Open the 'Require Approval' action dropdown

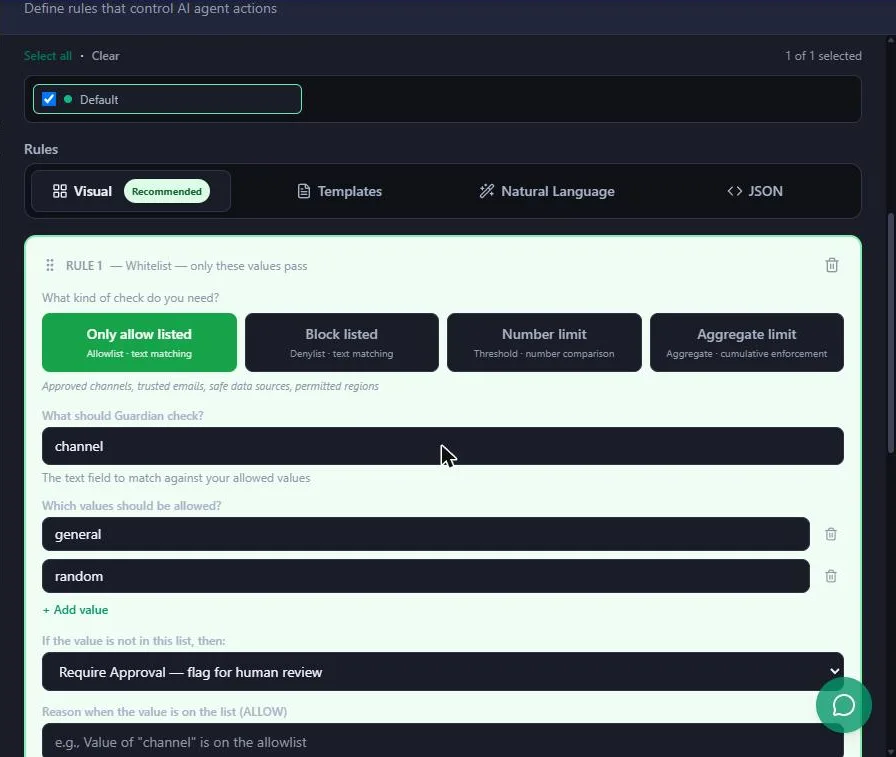point(443,672)
